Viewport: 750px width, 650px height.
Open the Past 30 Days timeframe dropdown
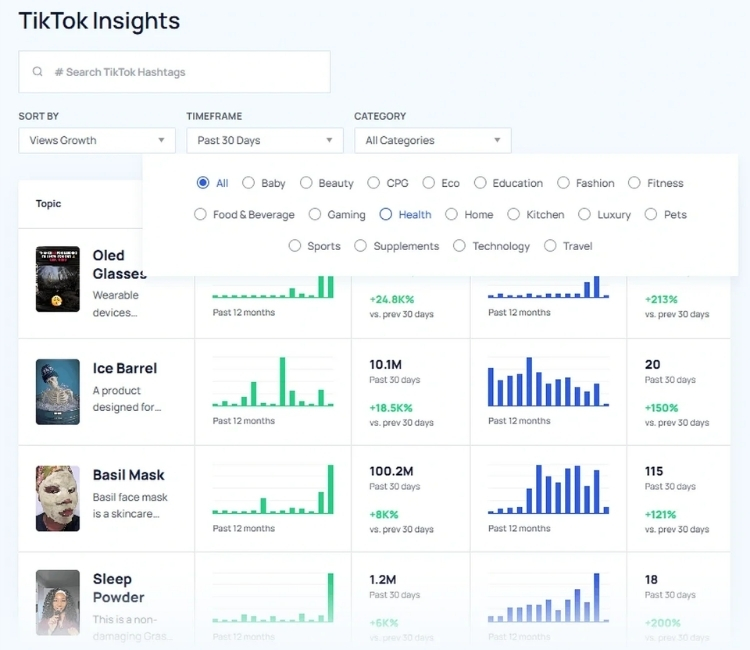265,140
